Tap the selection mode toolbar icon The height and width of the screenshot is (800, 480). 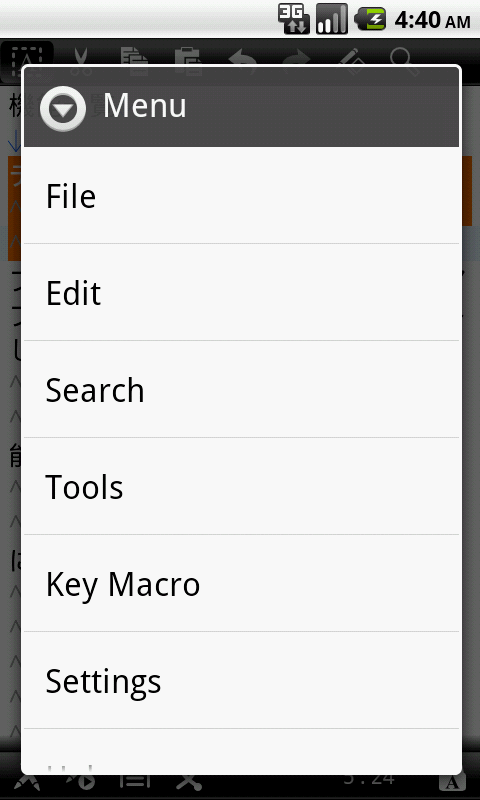click(x=27, y=56)
